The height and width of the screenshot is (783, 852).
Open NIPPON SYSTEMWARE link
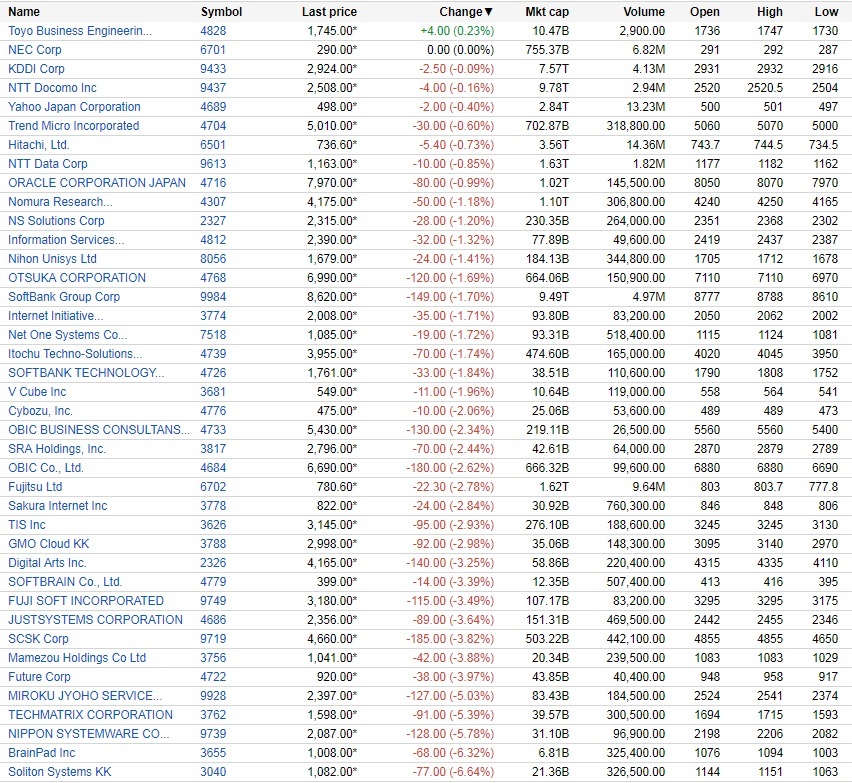tap(89, 734)
